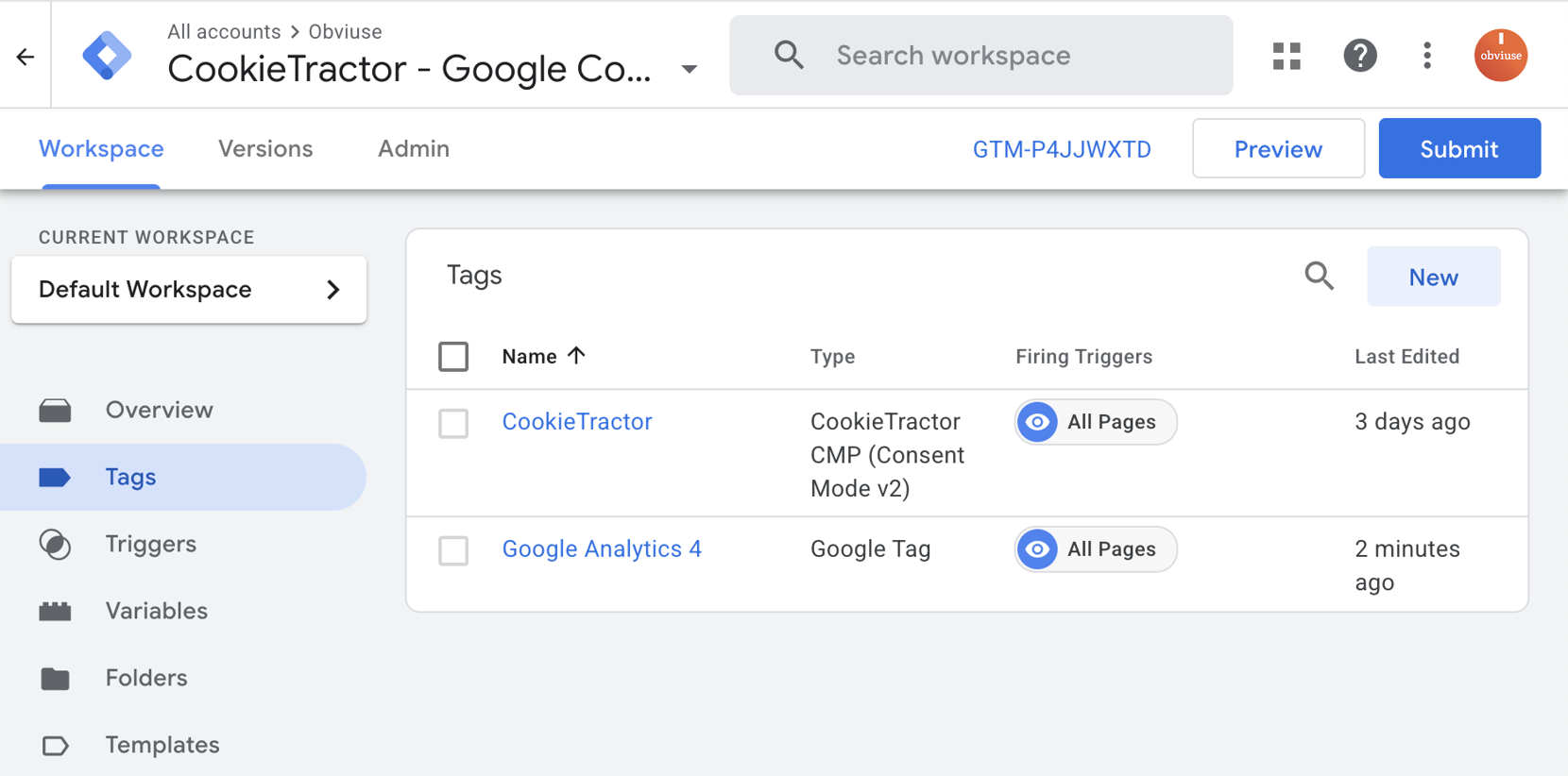1568x776 pixels.
Task: Click the blue Submit button
Action: point(1459,148)
